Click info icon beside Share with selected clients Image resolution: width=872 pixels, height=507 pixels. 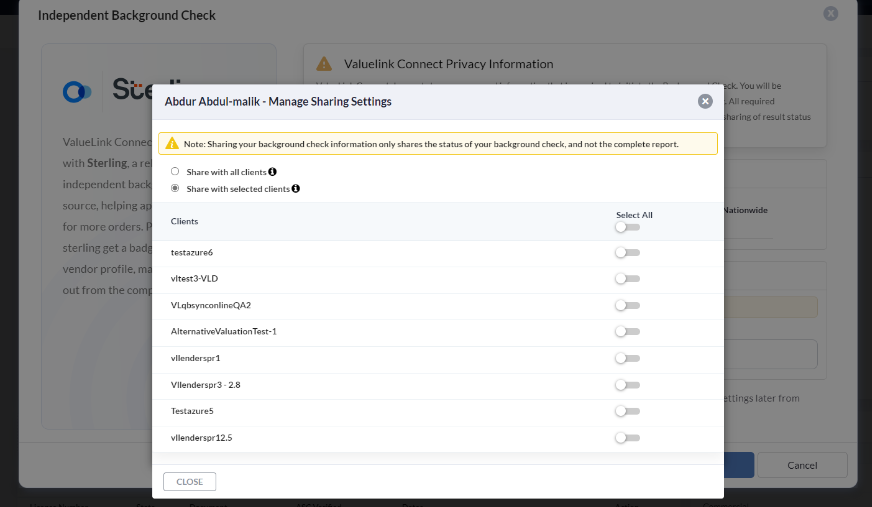296,188
